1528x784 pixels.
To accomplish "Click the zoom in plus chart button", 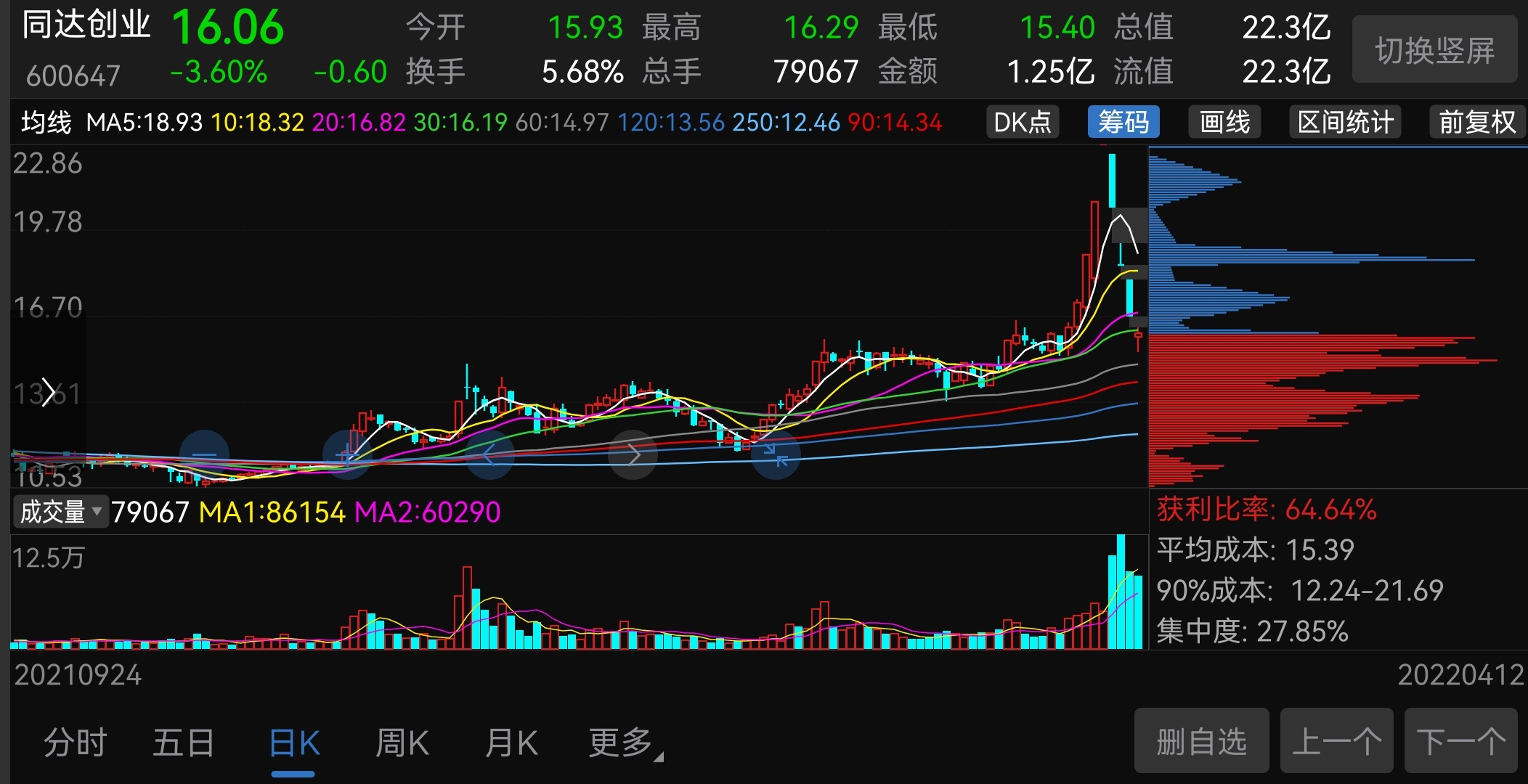I will pos(347,454).
